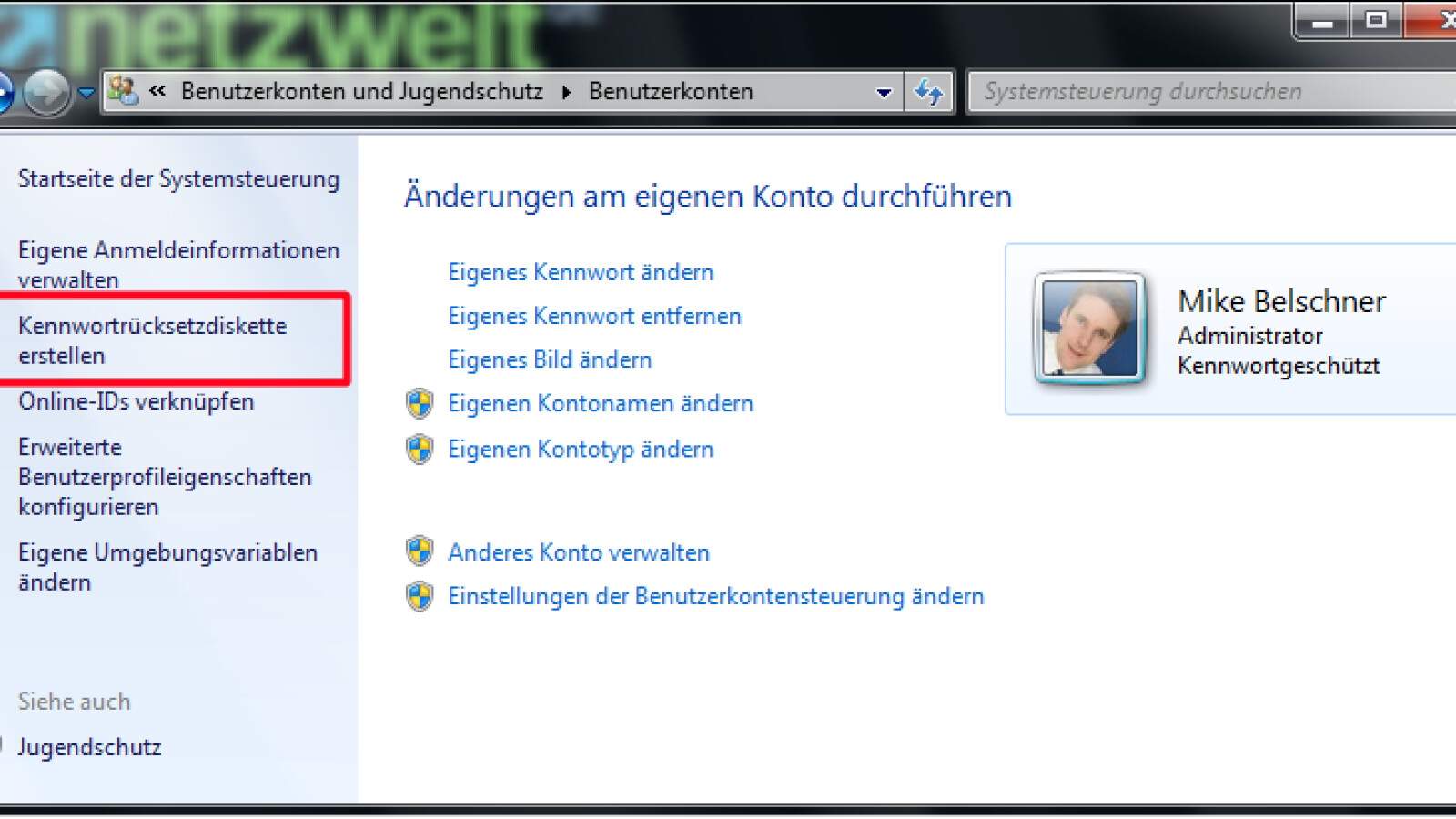Select "Benutzerkonten" in the breadcrumb path
The image size is (1456, 819).
tap(671, 91)
